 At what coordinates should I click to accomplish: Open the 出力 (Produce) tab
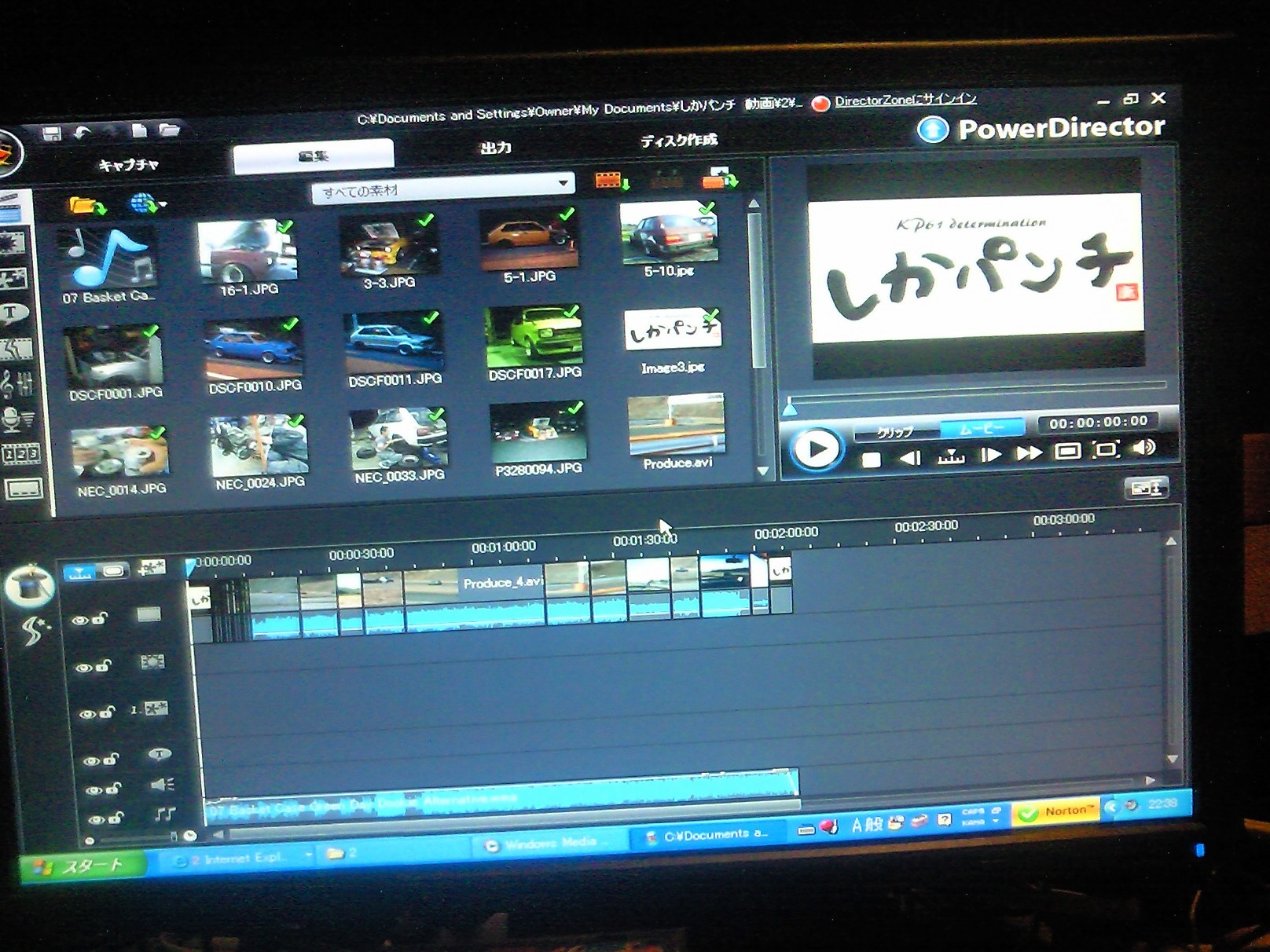[x=496, y=148]
